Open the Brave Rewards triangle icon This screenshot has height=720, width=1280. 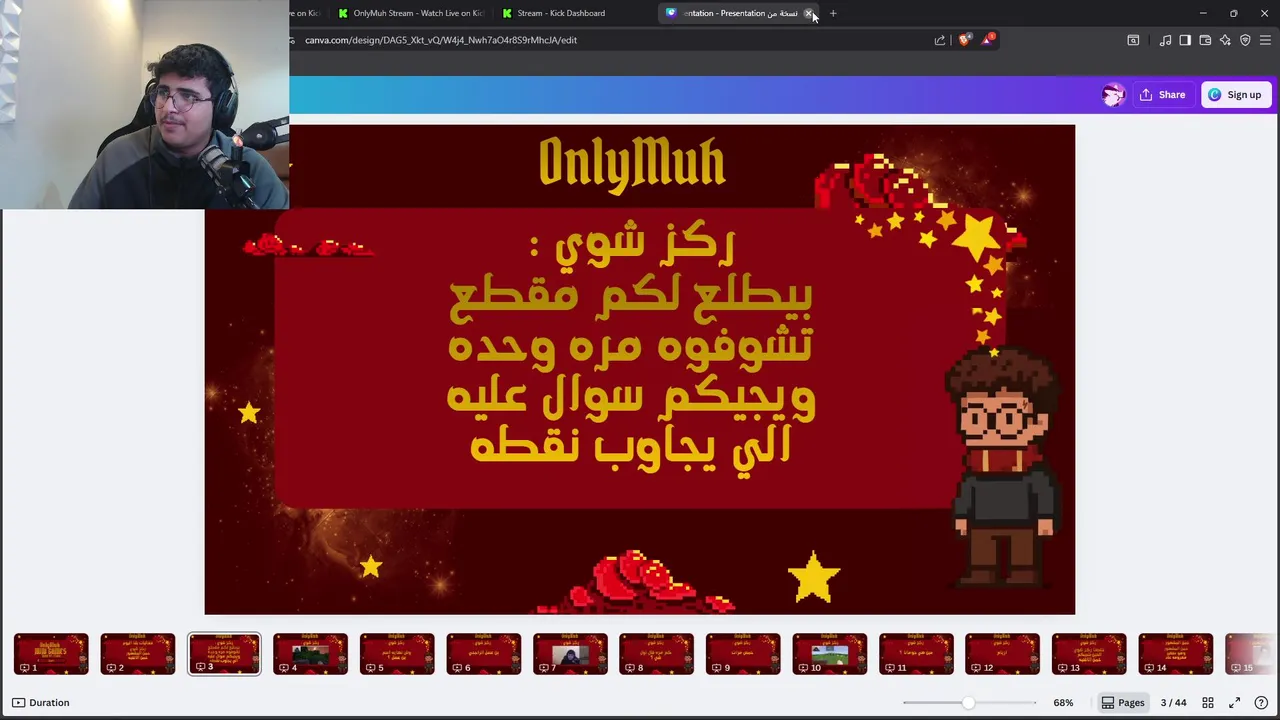[988, 40]
